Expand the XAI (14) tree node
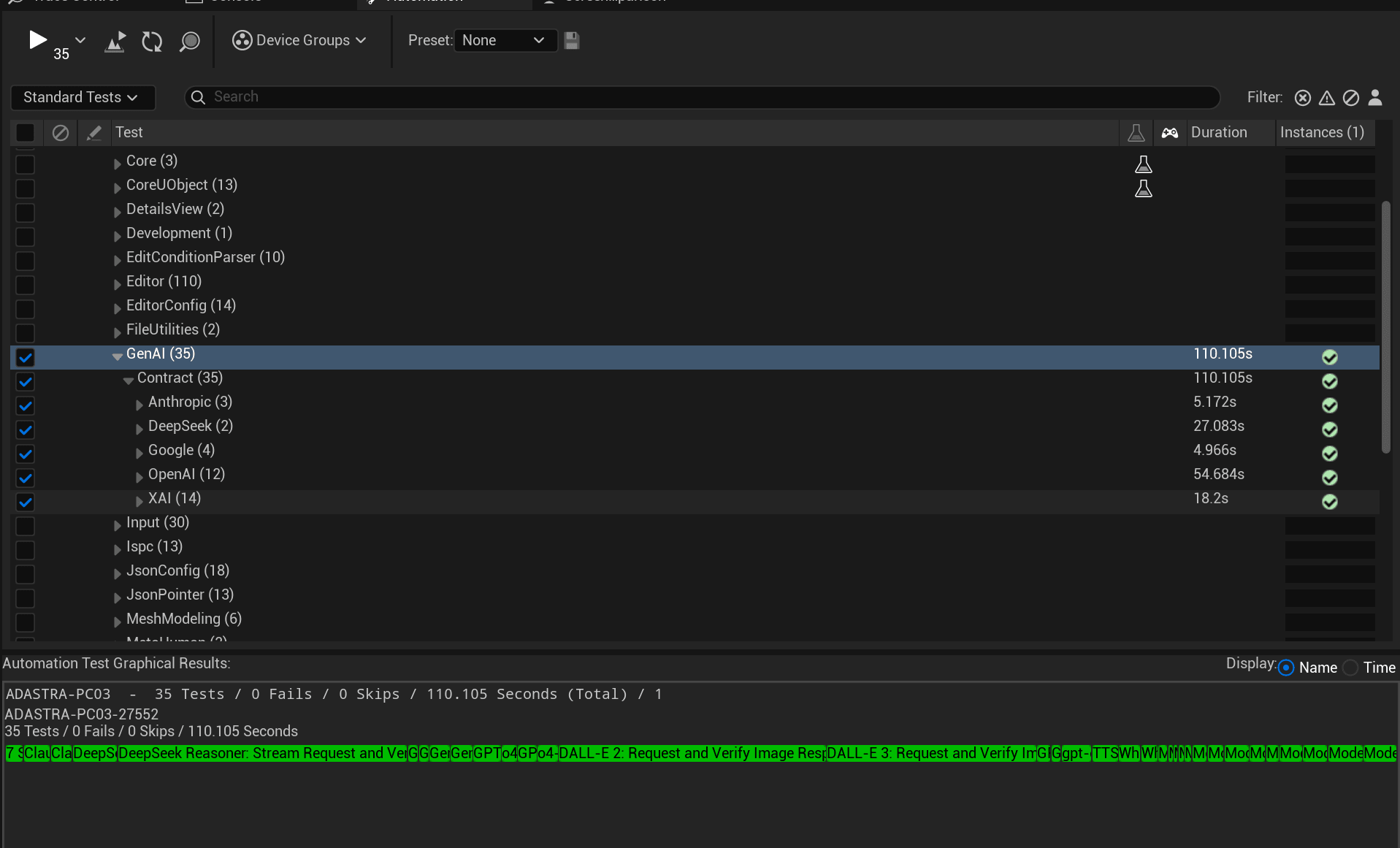The image size is (1400, 848). point(139,501)
